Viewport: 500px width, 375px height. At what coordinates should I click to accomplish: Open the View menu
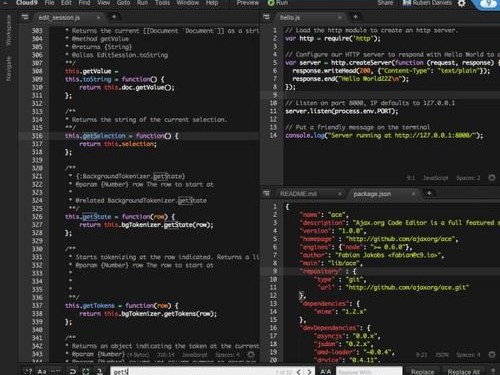click(x=103, y=3)
